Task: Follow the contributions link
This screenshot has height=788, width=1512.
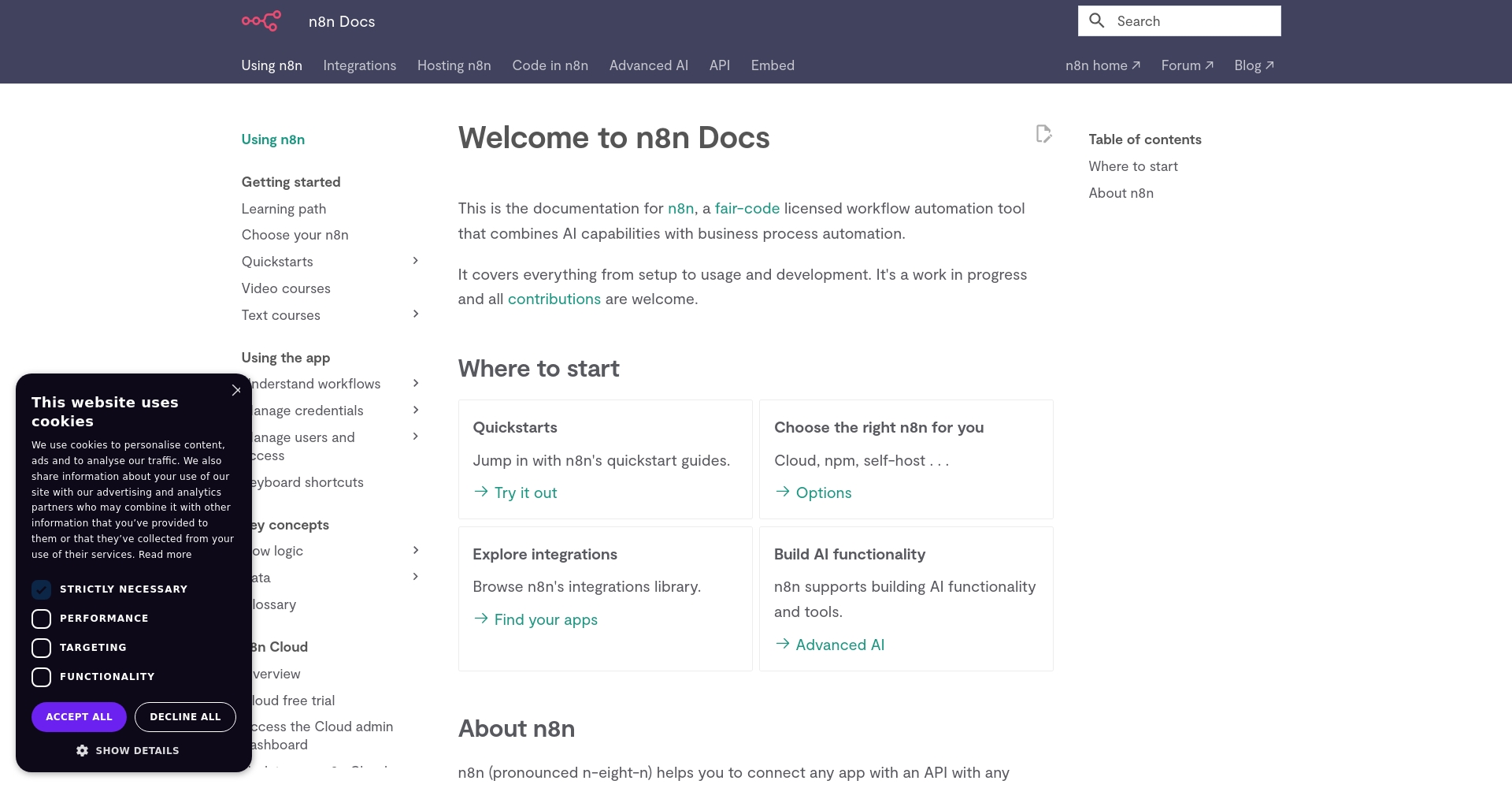Action: pos(554,299)
